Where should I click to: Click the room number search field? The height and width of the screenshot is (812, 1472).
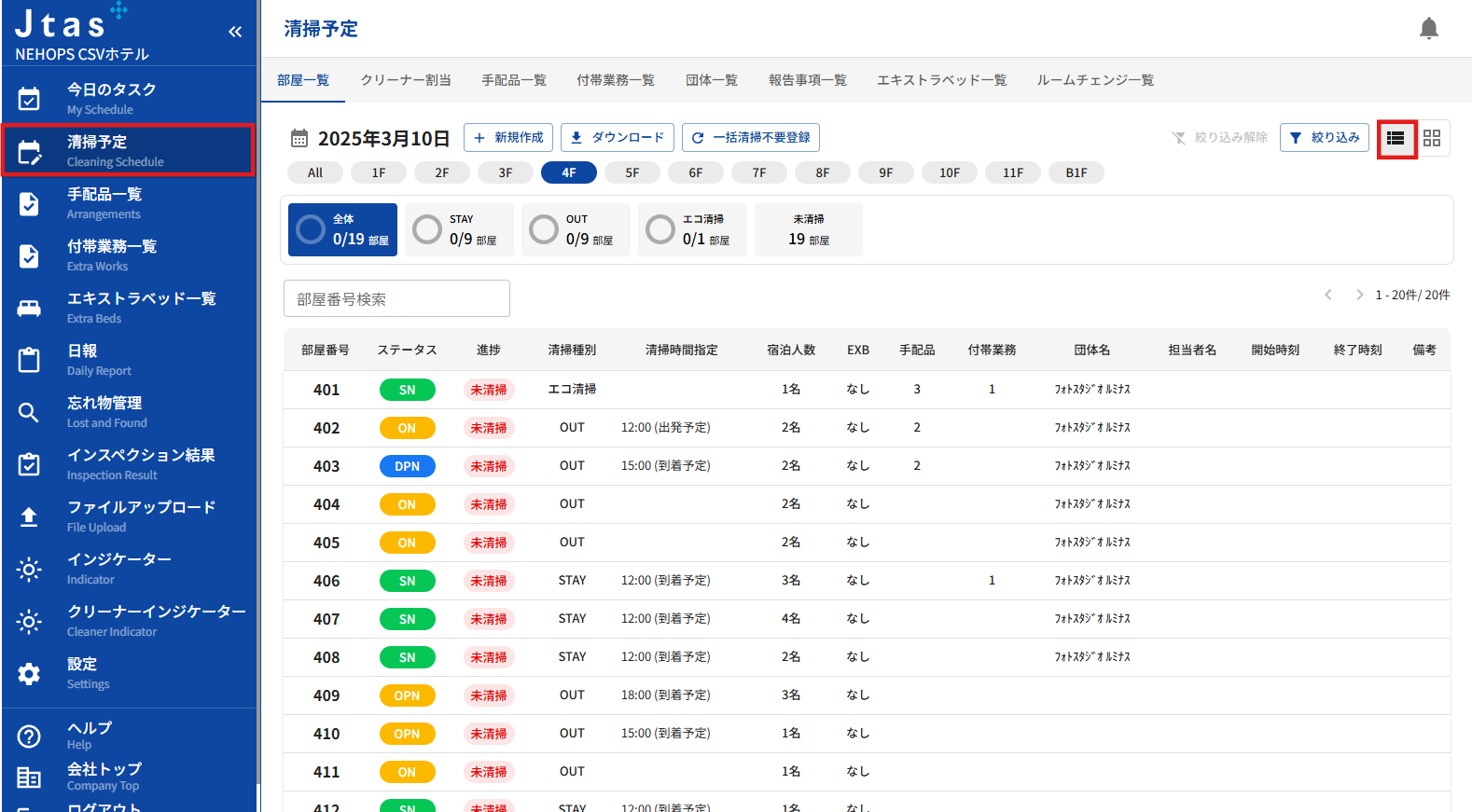point(396,299)
